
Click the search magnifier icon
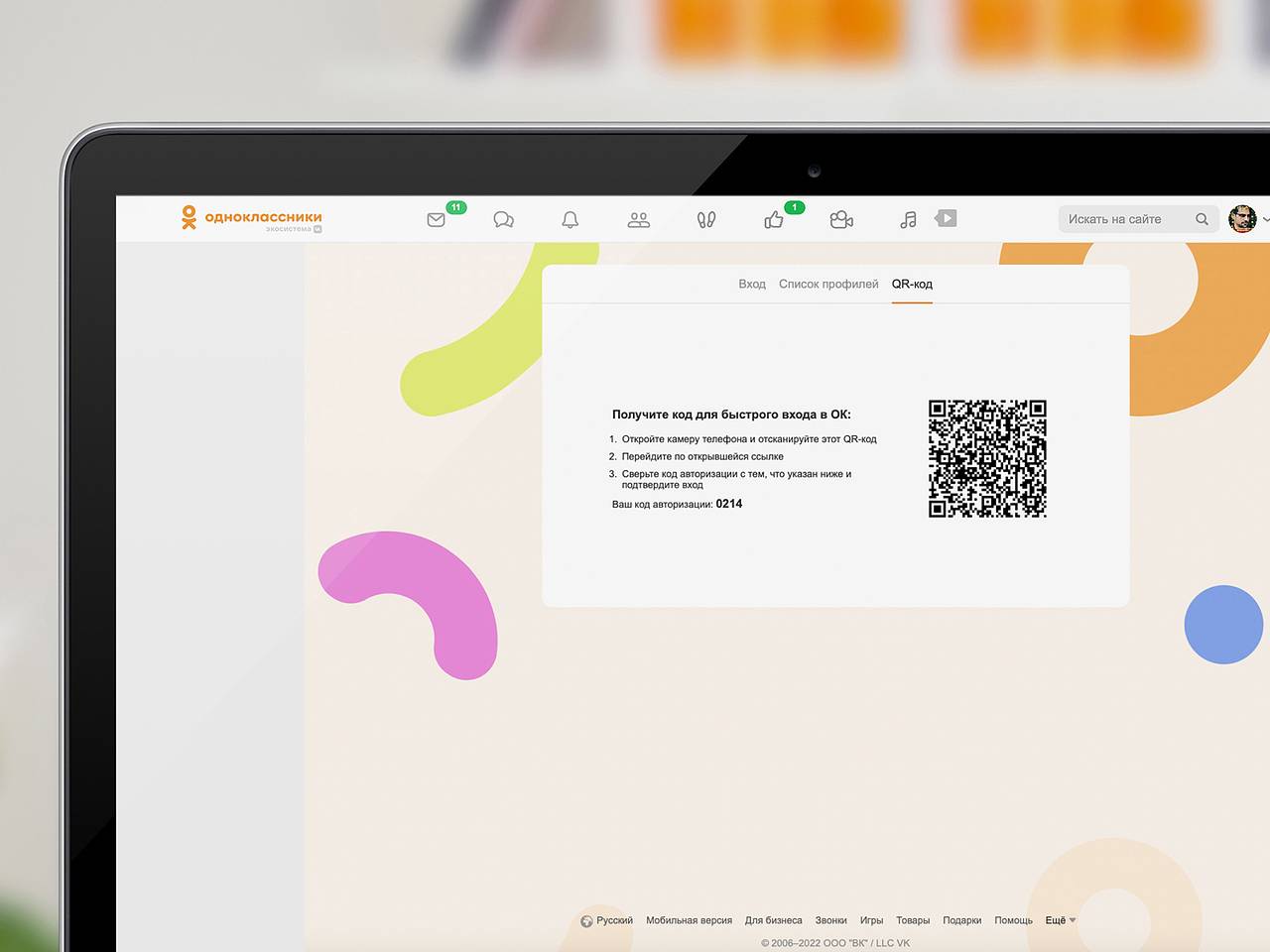[1202, 219]
